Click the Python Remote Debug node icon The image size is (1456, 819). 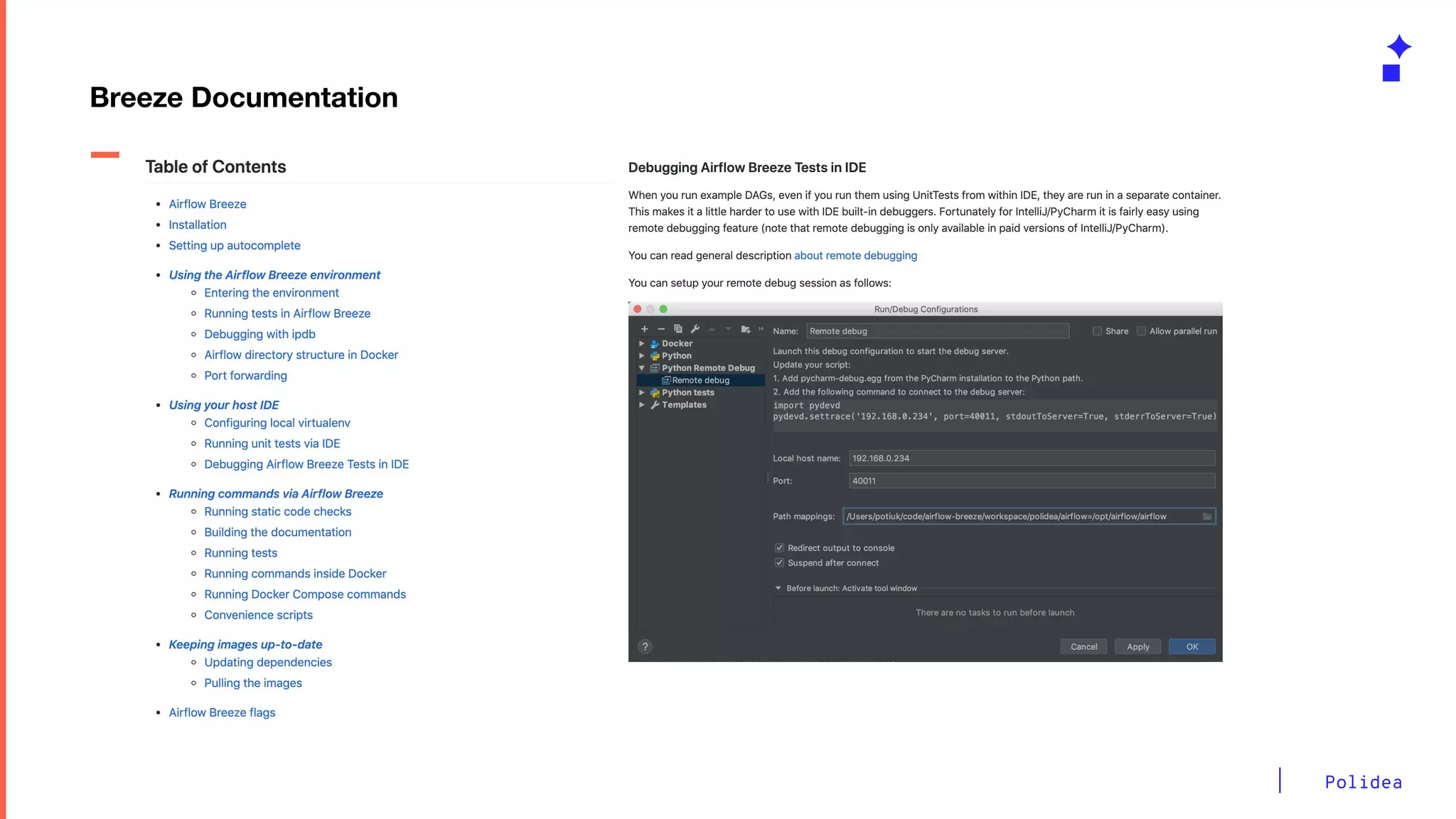pos(655,368)
